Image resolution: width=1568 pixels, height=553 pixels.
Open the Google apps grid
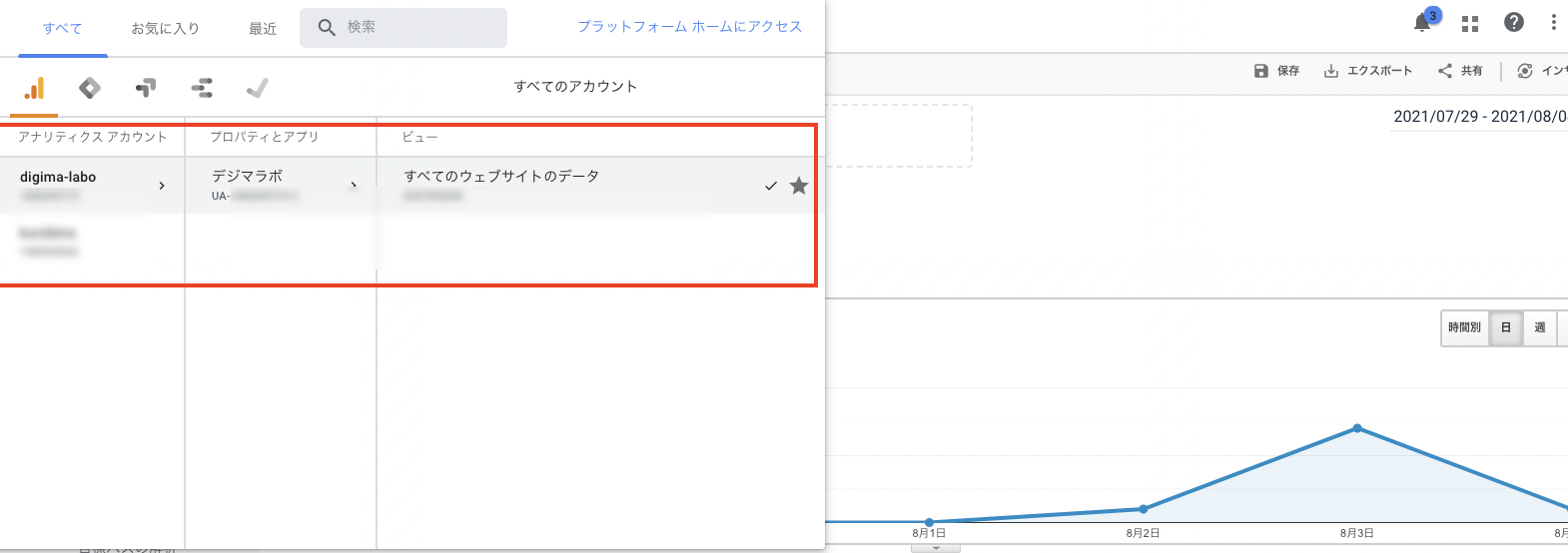pos(1470,23)
